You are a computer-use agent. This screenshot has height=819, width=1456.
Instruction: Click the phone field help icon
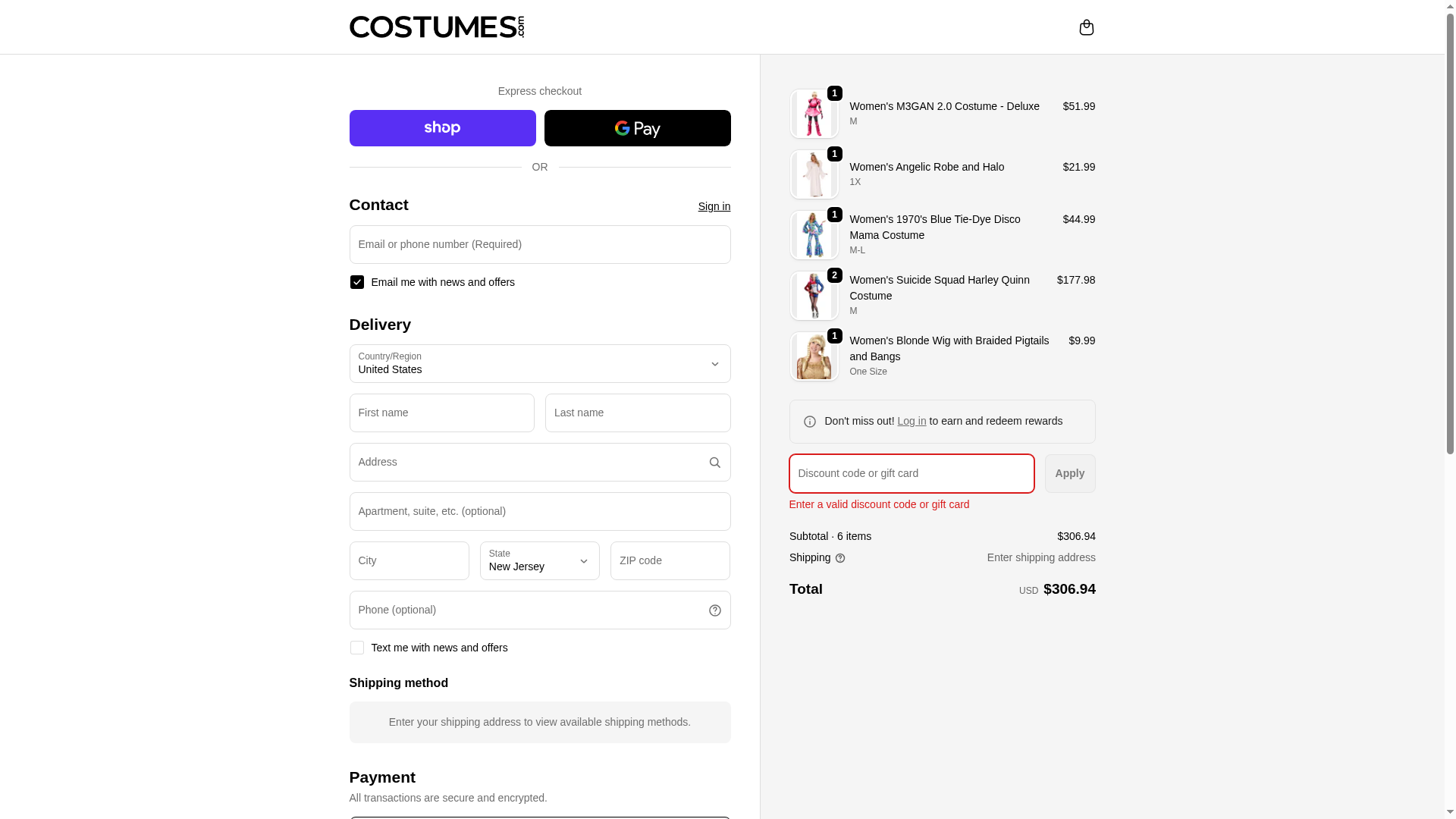[714, 610]
